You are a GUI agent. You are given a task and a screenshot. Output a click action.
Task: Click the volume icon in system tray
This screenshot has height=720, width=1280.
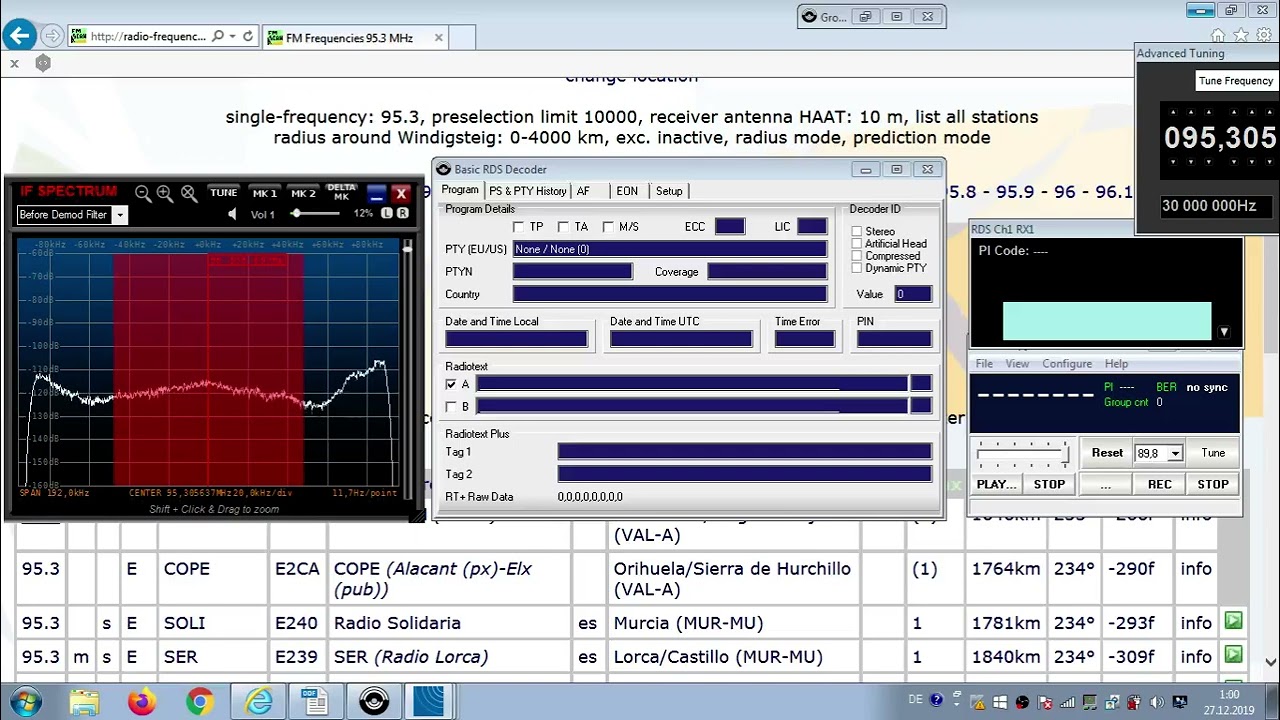[1157, 702]
